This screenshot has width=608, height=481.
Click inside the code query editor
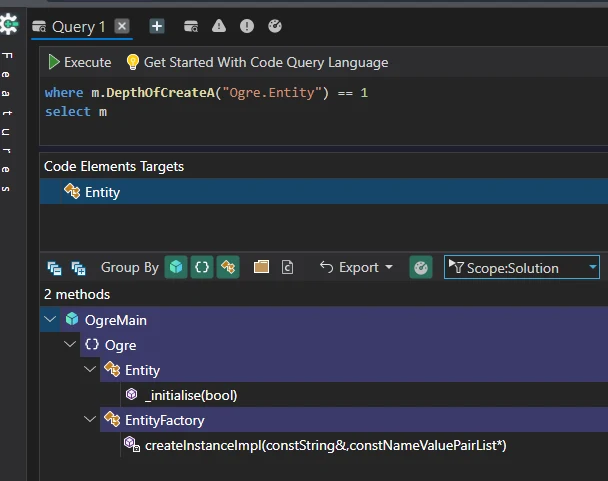(x=324, y=112)
